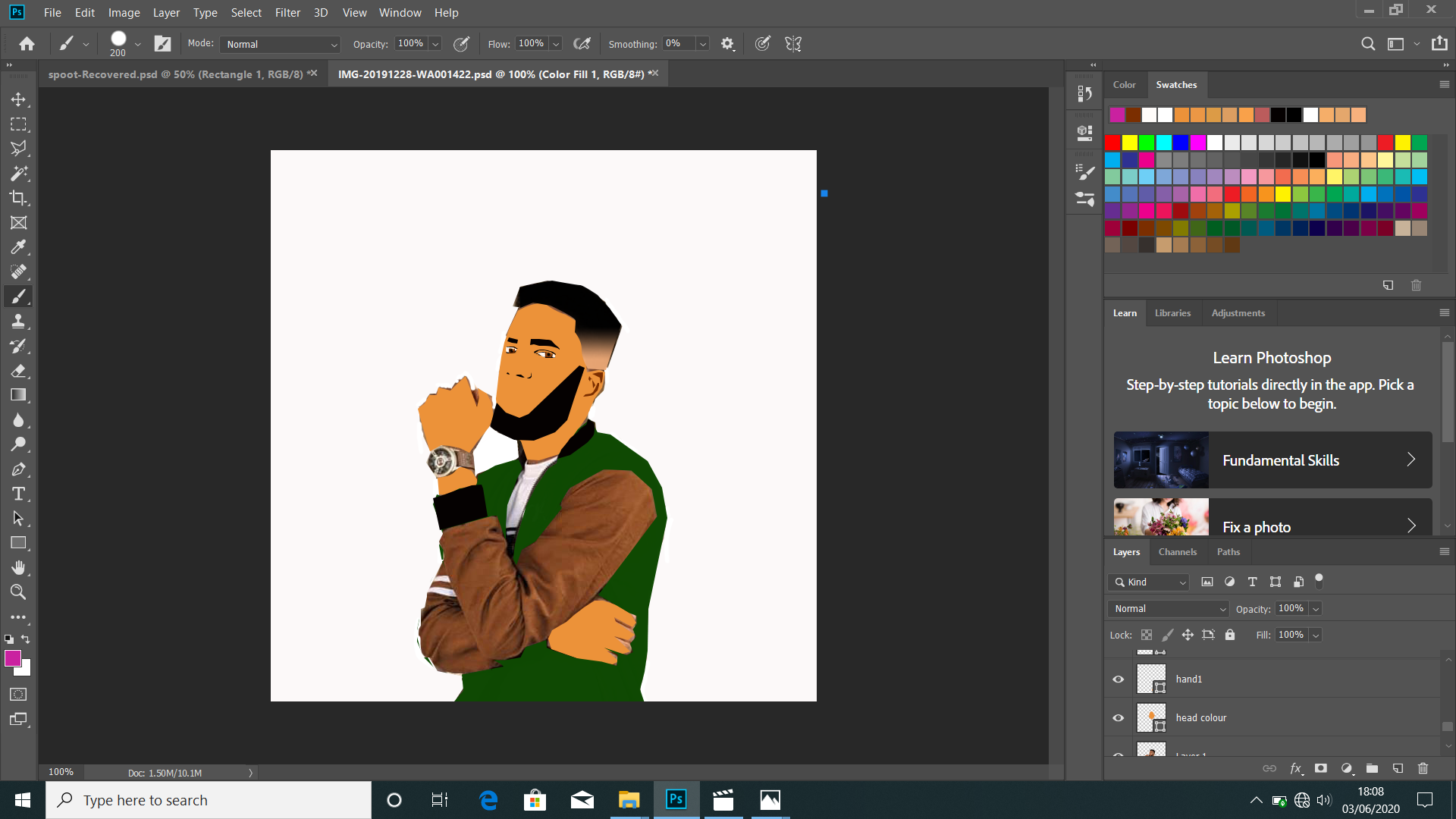The width and height of the screenshot is (1456, 819).
Task: Open the layer blend mode dropdown
Action: [1168, 609]
